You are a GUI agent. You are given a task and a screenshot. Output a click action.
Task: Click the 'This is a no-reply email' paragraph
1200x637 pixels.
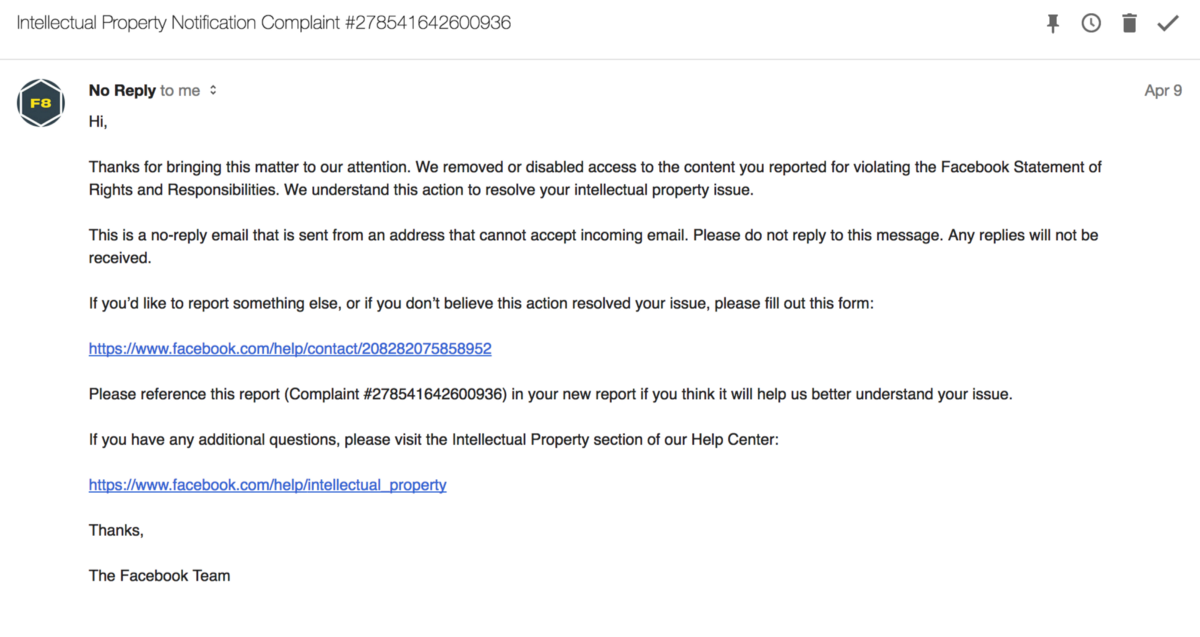point(593,246)
